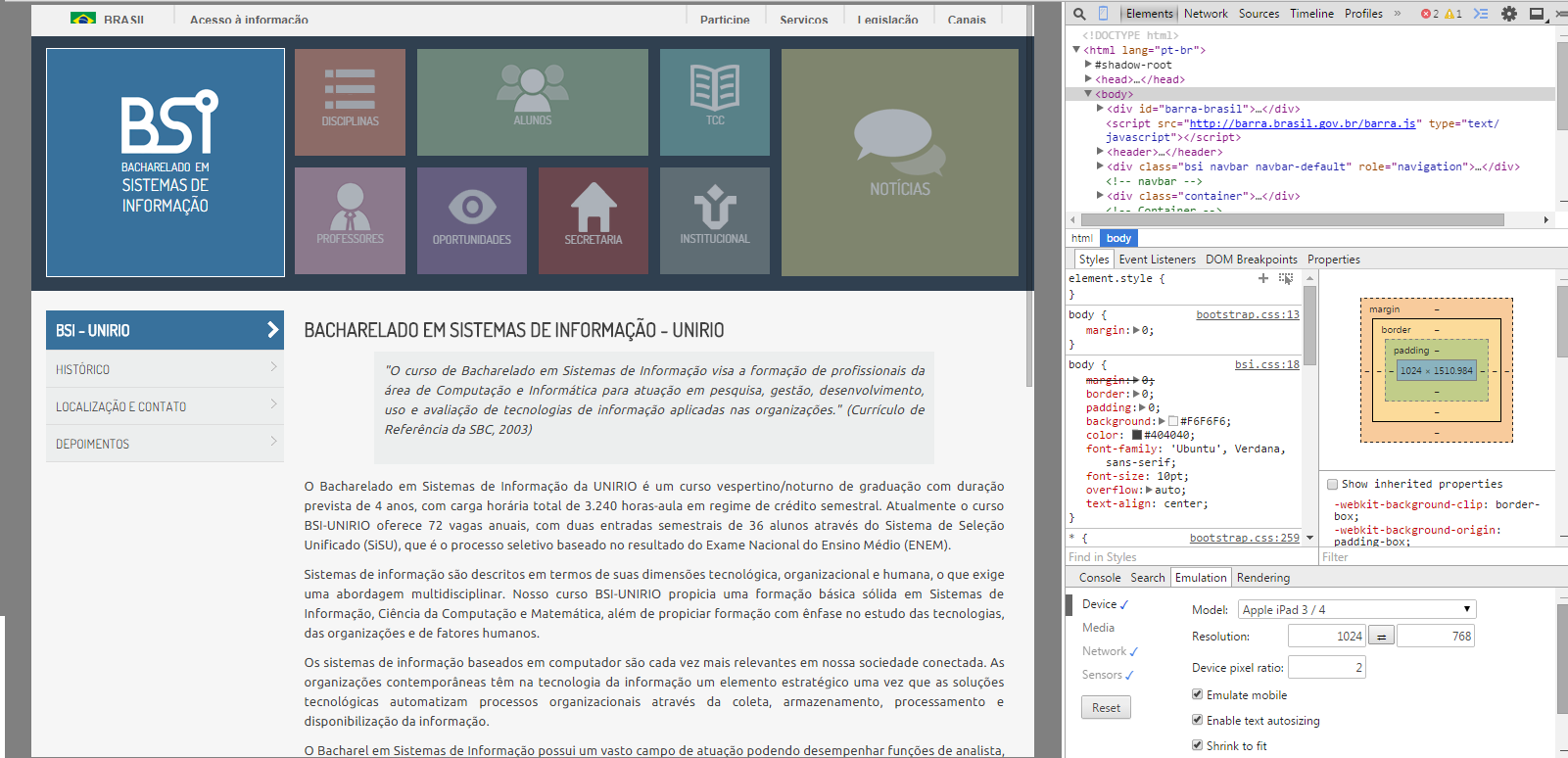Click the computed Filter field
The height and width of the screenshot is (758, 1568).
pos(1435,557)
